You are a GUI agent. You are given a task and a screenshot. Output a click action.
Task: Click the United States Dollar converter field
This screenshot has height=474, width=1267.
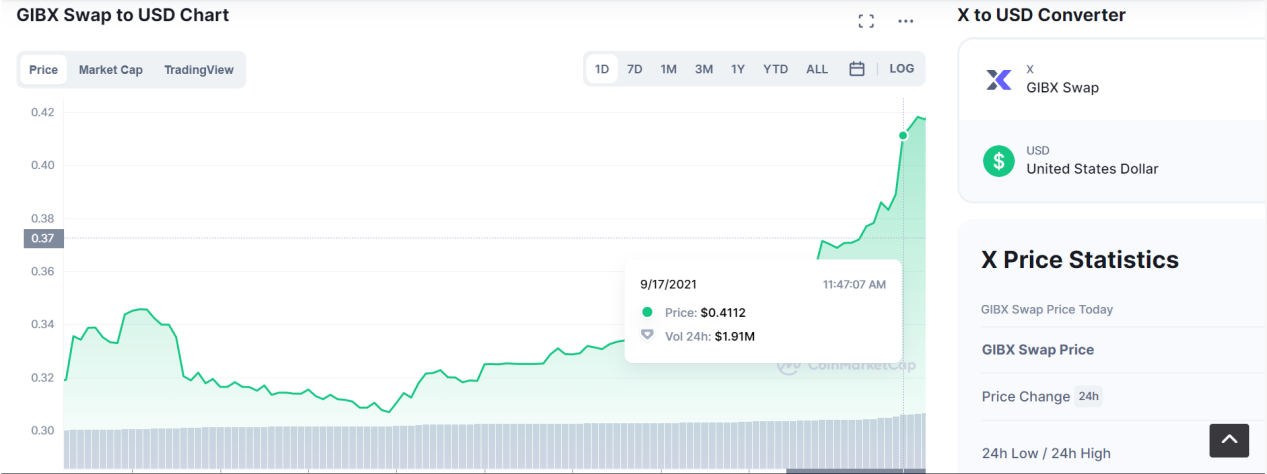1112,161
